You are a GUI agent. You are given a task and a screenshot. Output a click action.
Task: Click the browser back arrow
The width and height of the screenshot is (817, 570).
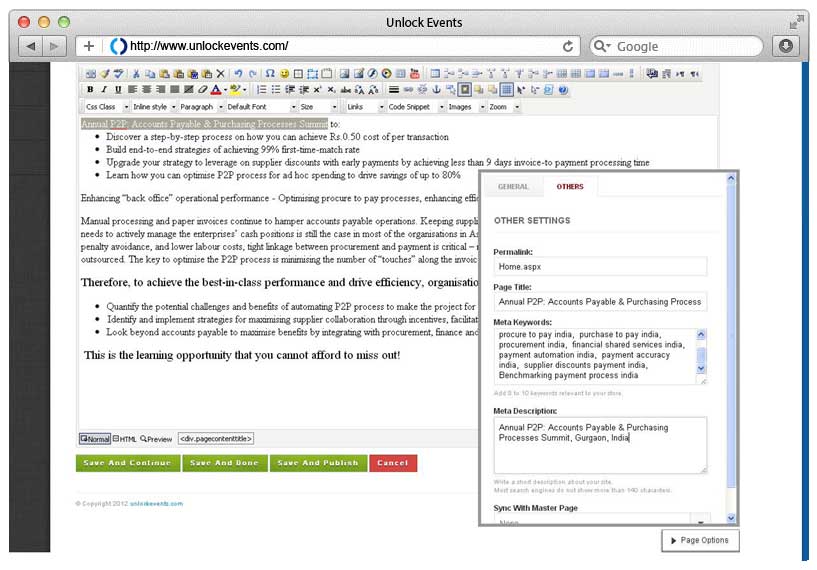coord(31,46)
